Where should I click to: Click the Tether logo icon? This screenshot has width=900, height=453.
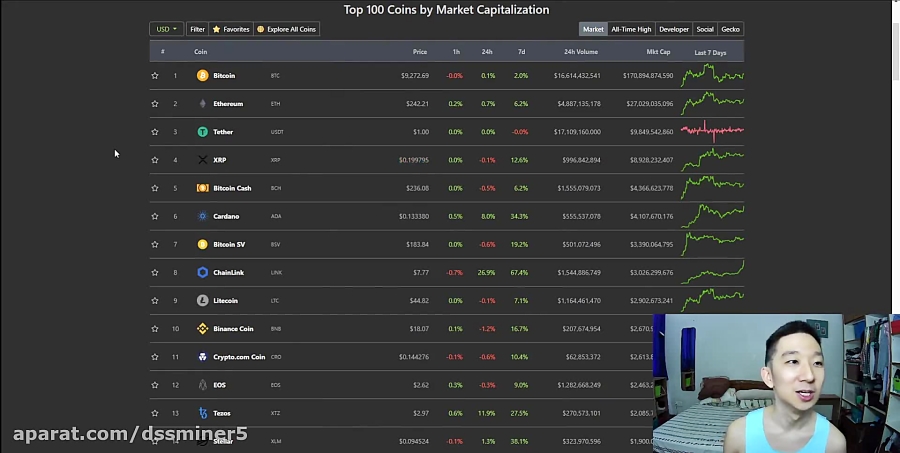click(x=203, y=131)
